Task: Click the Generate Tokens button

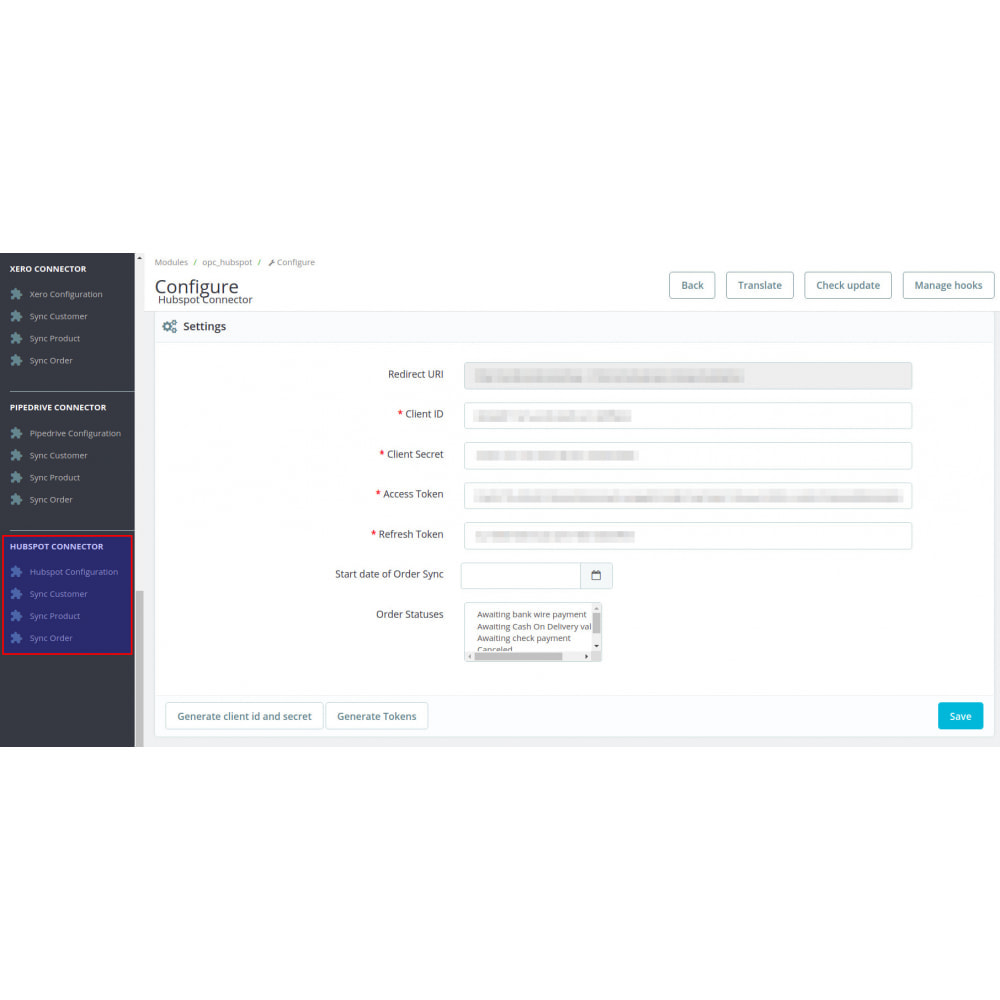Action: tap(376, 716)
